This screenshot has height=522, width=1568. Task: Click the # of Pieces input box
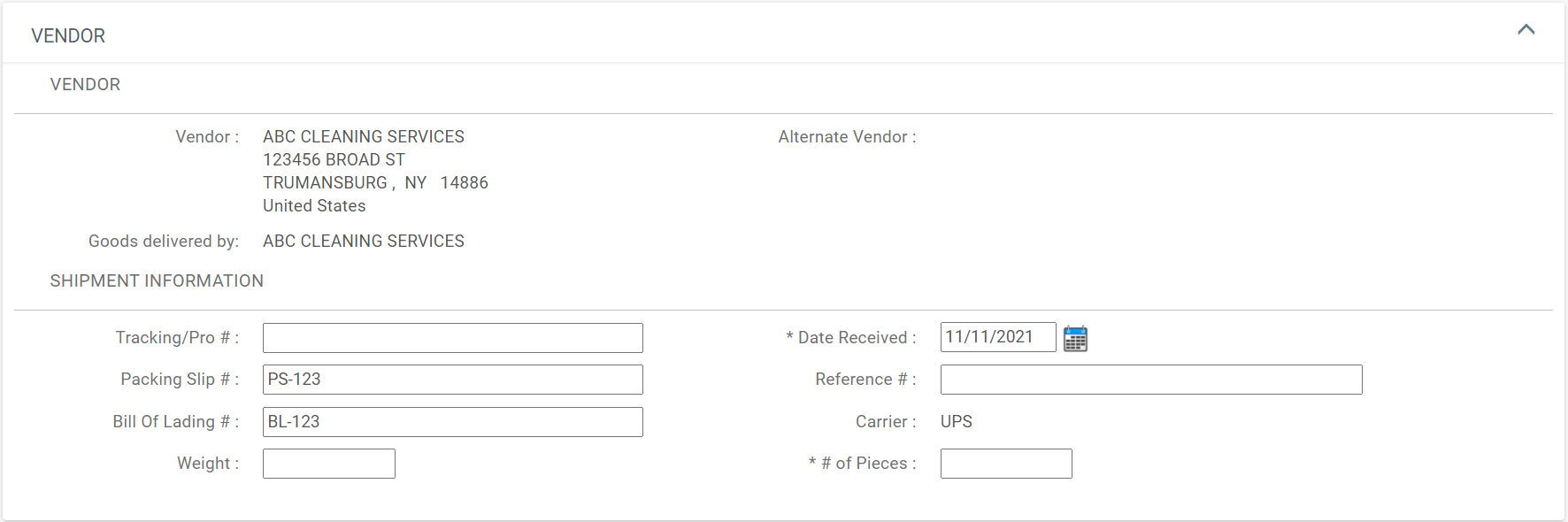[1005, 464]
